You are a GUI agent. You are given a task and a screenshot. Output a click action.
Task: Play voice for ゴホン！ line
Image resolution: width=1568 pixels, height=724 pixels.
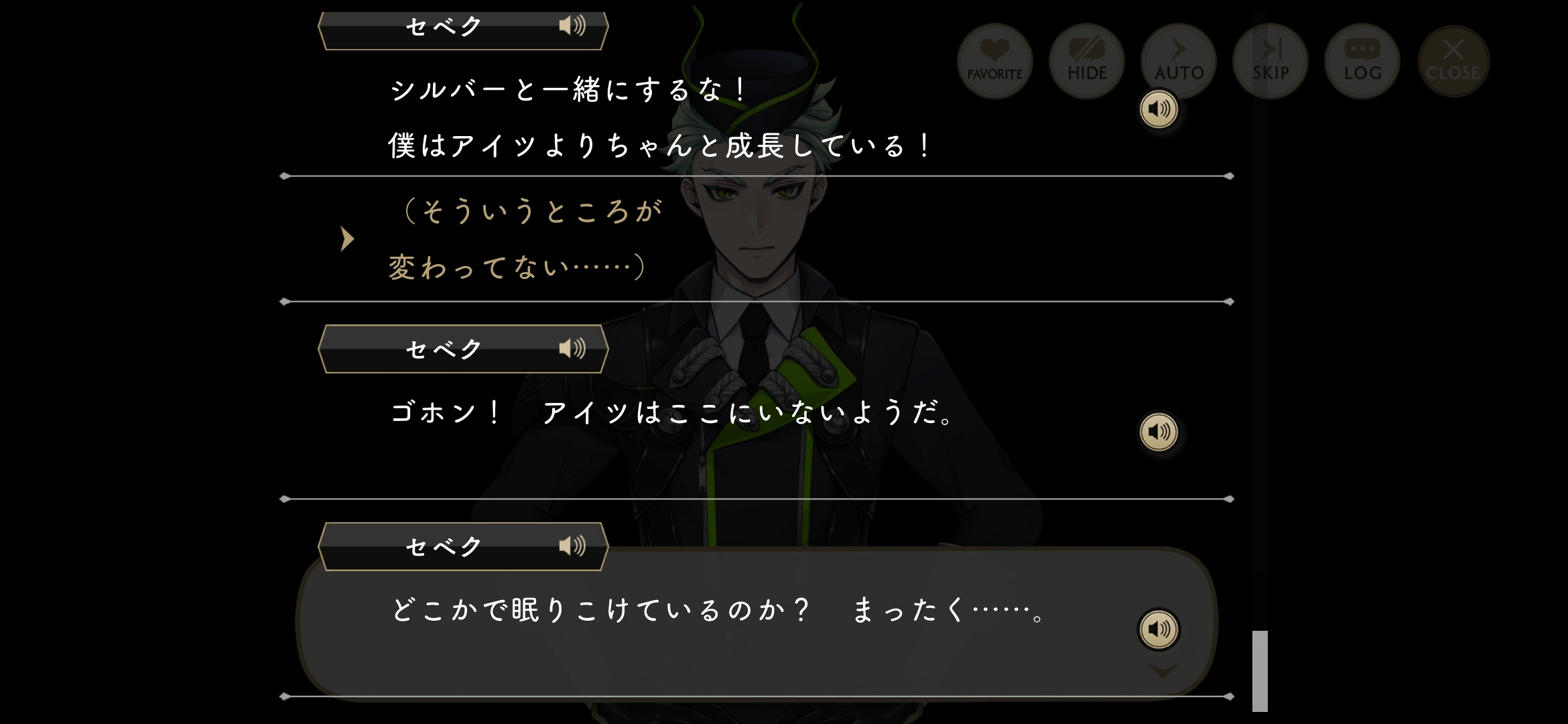click(1159, 432)
